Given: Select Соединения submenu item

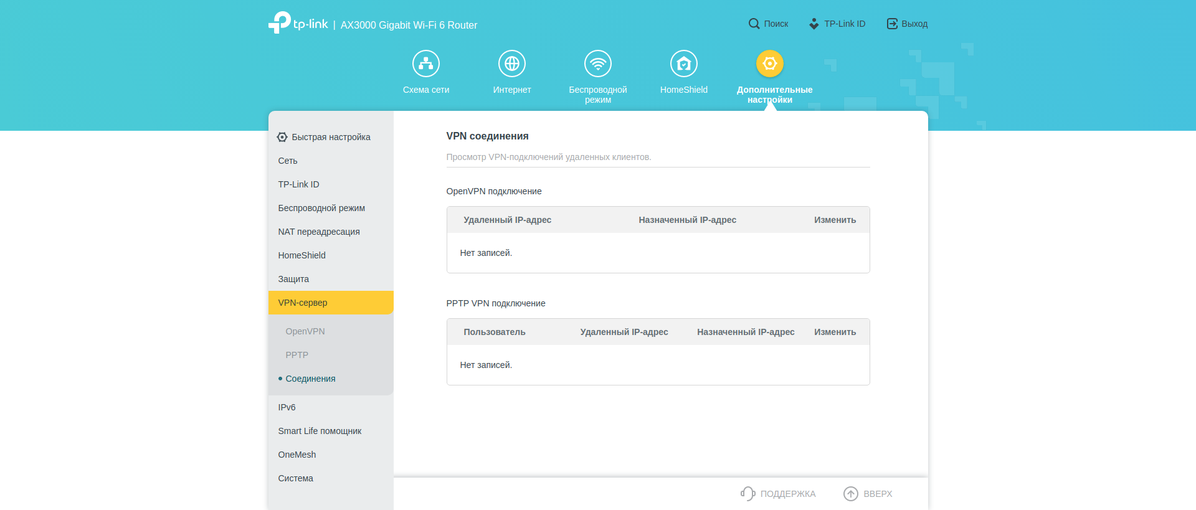Looking at the screenshot, I should pyautogui.click(x=310, y=379).
